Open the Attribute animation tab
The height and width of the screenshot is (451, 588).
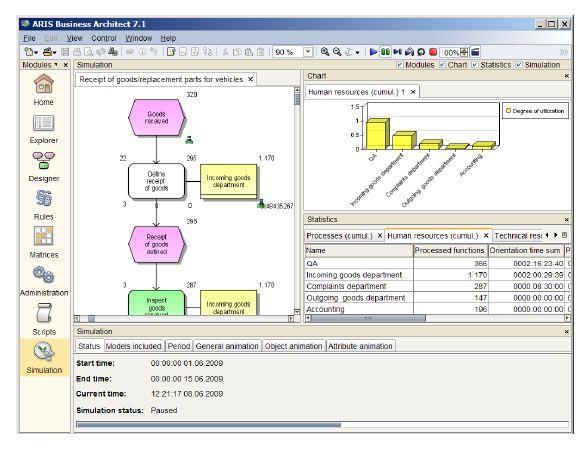pos(360,346)
